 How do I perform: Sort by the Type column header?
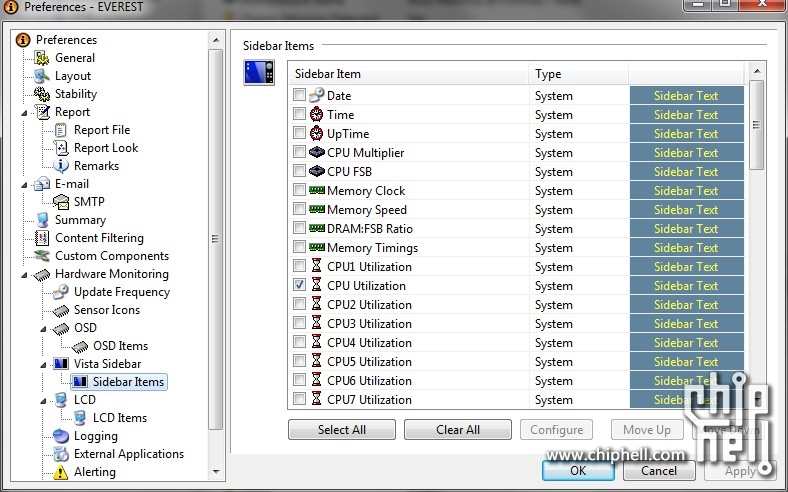pyautogui.click(x=579, y=74)
